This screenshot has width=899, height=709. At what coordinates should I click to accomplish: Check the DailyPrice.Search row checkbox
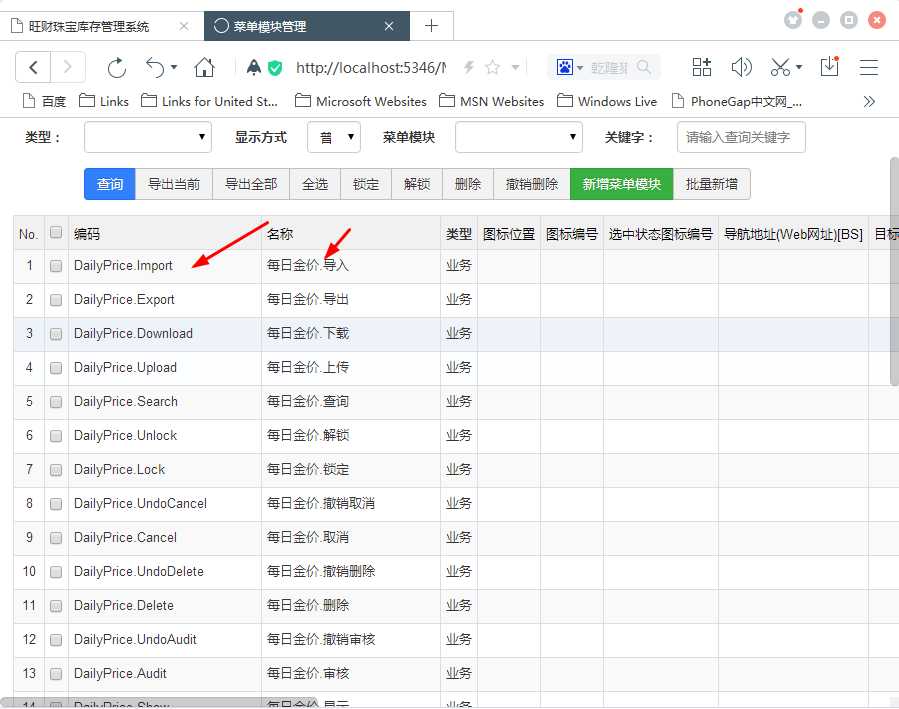pyautogui.click(x=56, y=402)
